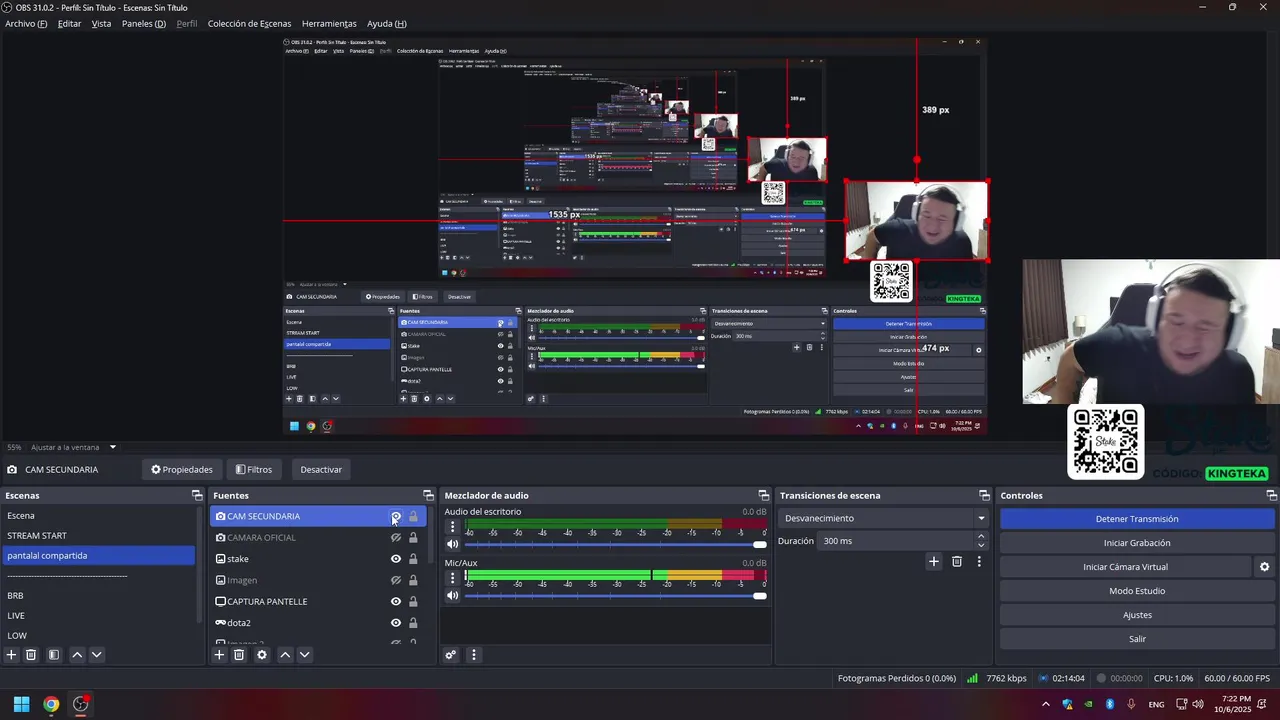Open Mic/Aux options dots
This screenshot has width=1280, height=720.
point(452,578)
